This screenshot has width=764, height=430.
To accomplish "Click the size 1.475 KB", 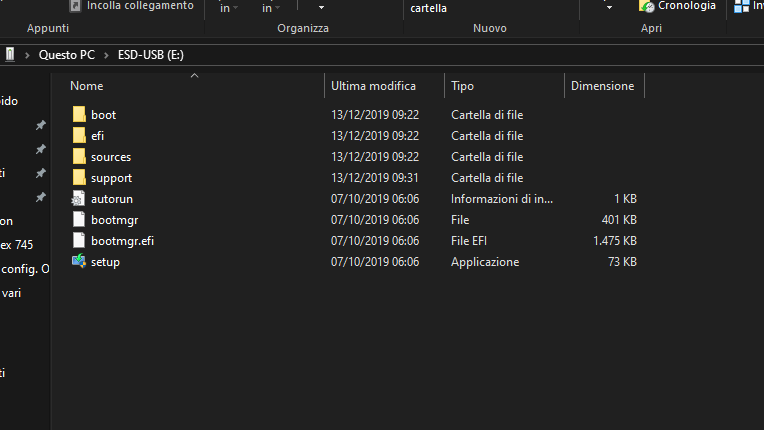I will (614, 241).
